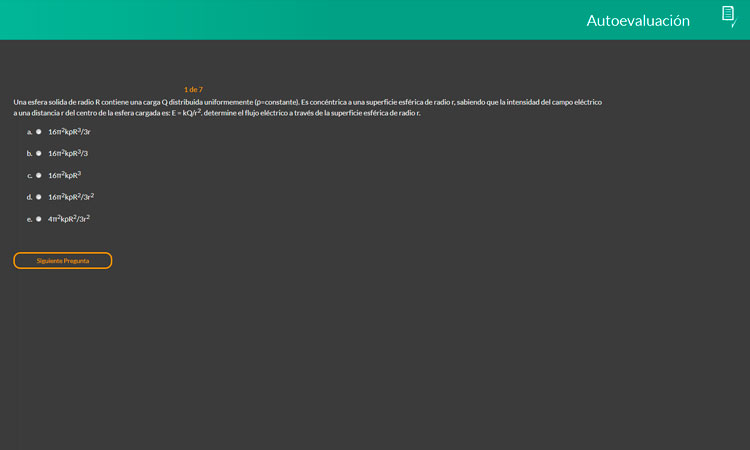The height and width of the screenshot is (450, 750).
Task: Click the checklist document icon in header
Action: pos(728,15)
